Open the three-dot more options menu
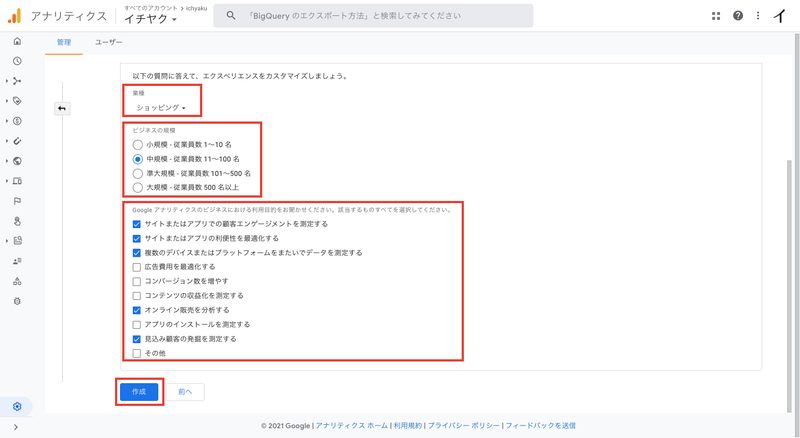Viewport: 800px width, 438px height. (758, 16)
